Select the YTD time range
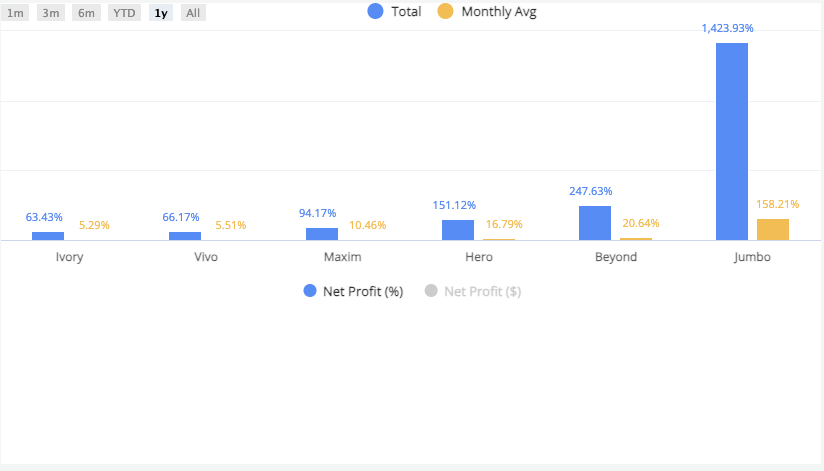The image size is (824, 471). [x=125, y=13]
